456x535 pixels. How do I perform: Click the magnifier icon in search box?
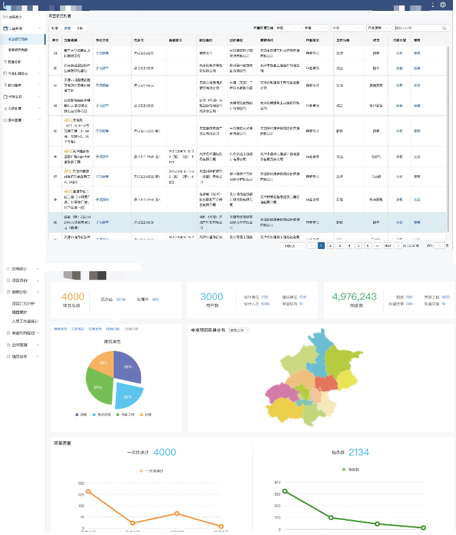click(444, 28)
